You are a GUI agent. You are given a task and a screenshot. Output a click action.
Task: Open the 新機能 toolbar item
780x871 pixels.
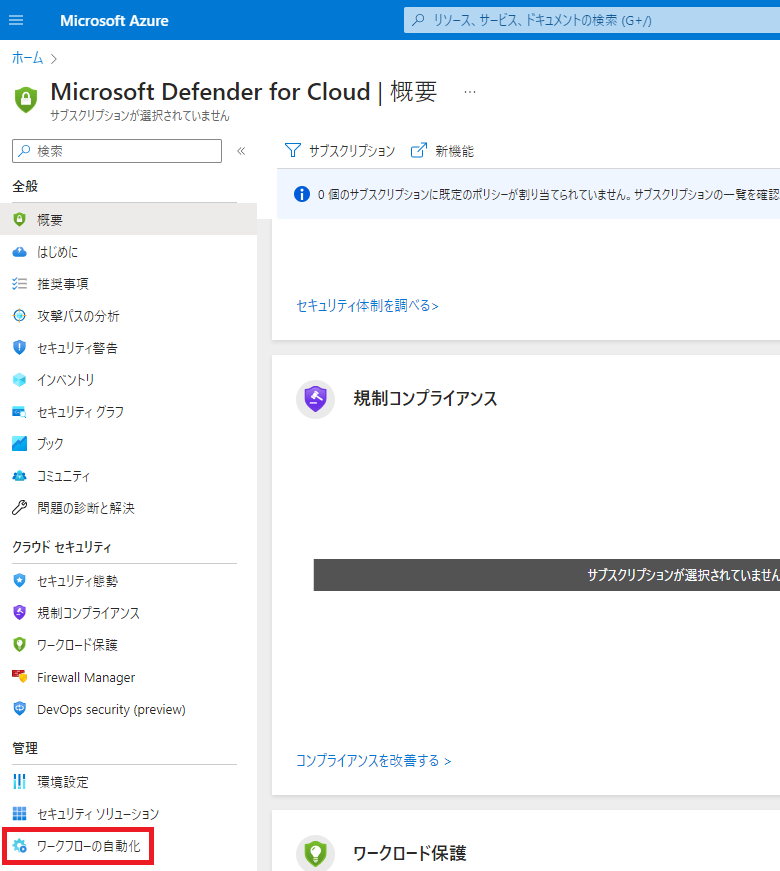(x=442, y=151)
